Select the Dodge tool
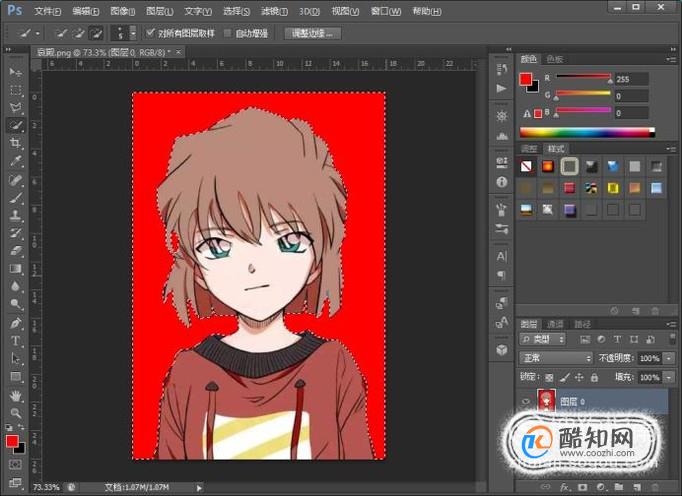 (16, 304)
